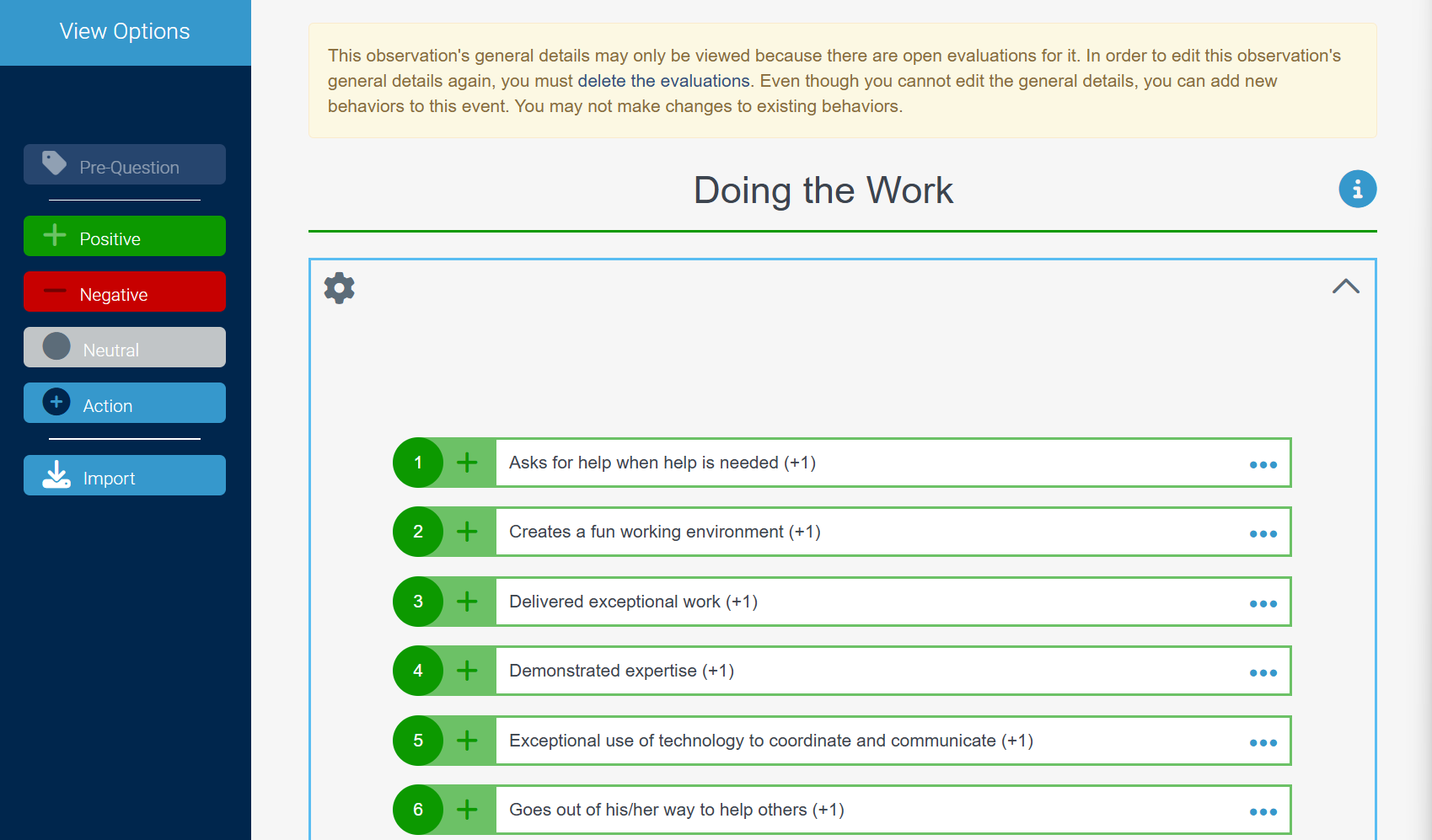Screen dimensions: 1432x840
Task: Click the blue info icon beside Doing the Work
Action: point(1357,189)
